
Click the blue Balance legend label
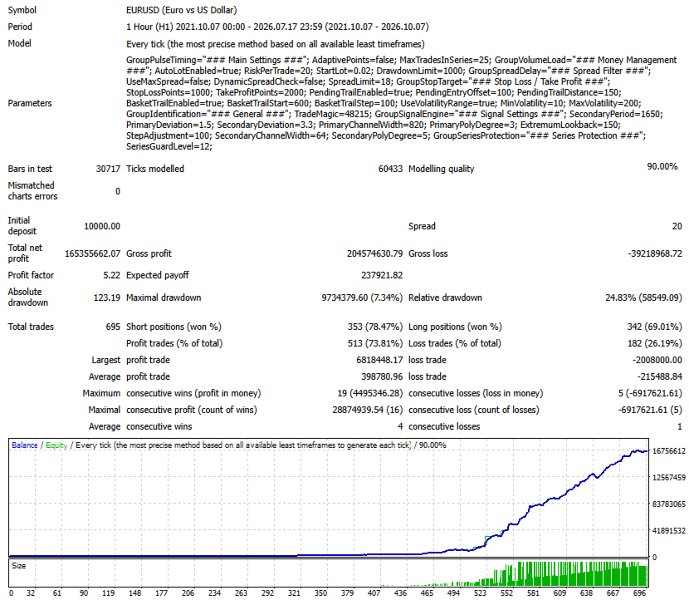click(x=25, y=445)
